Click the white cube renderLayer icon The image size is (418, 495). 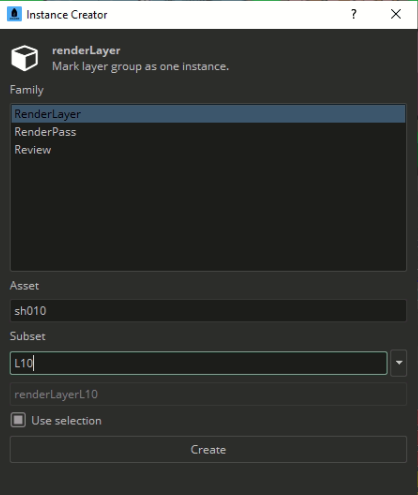pos(25,58)
